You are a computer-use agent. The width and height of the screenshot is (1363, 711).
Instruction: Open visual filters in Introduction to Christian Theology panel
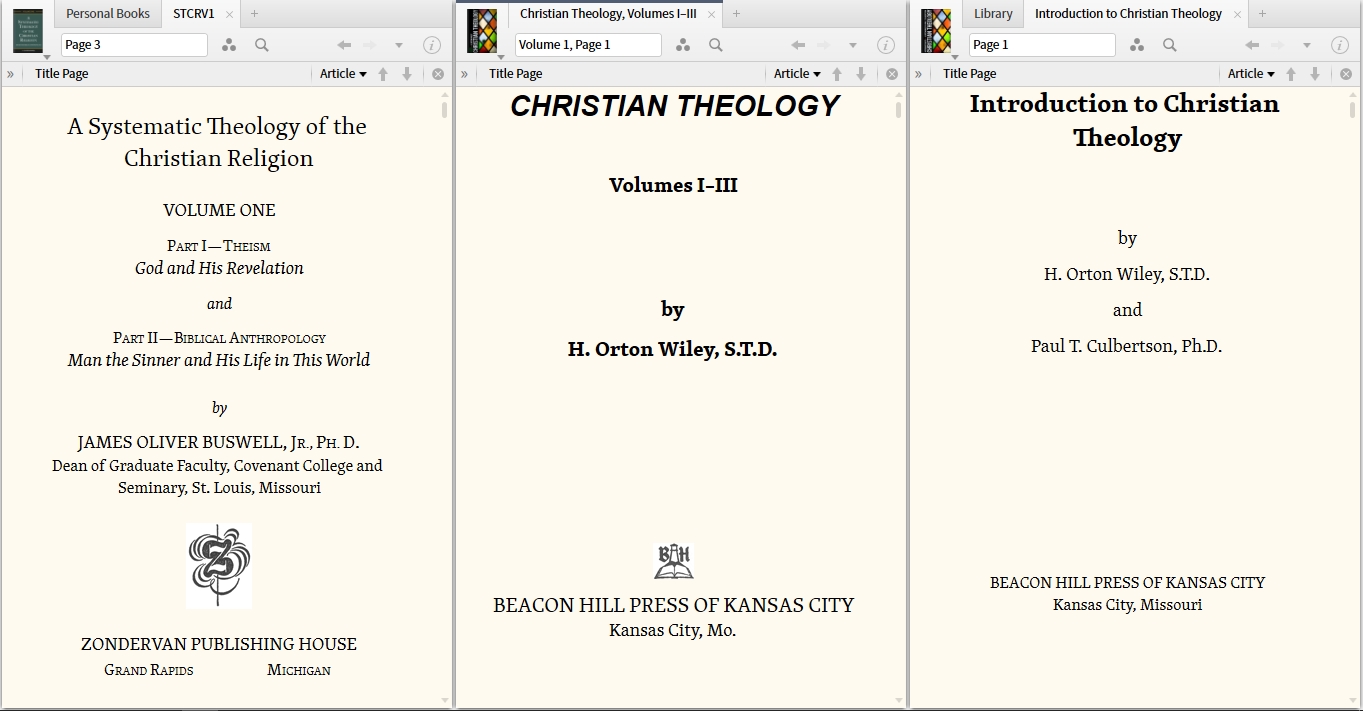(1137, 45)
